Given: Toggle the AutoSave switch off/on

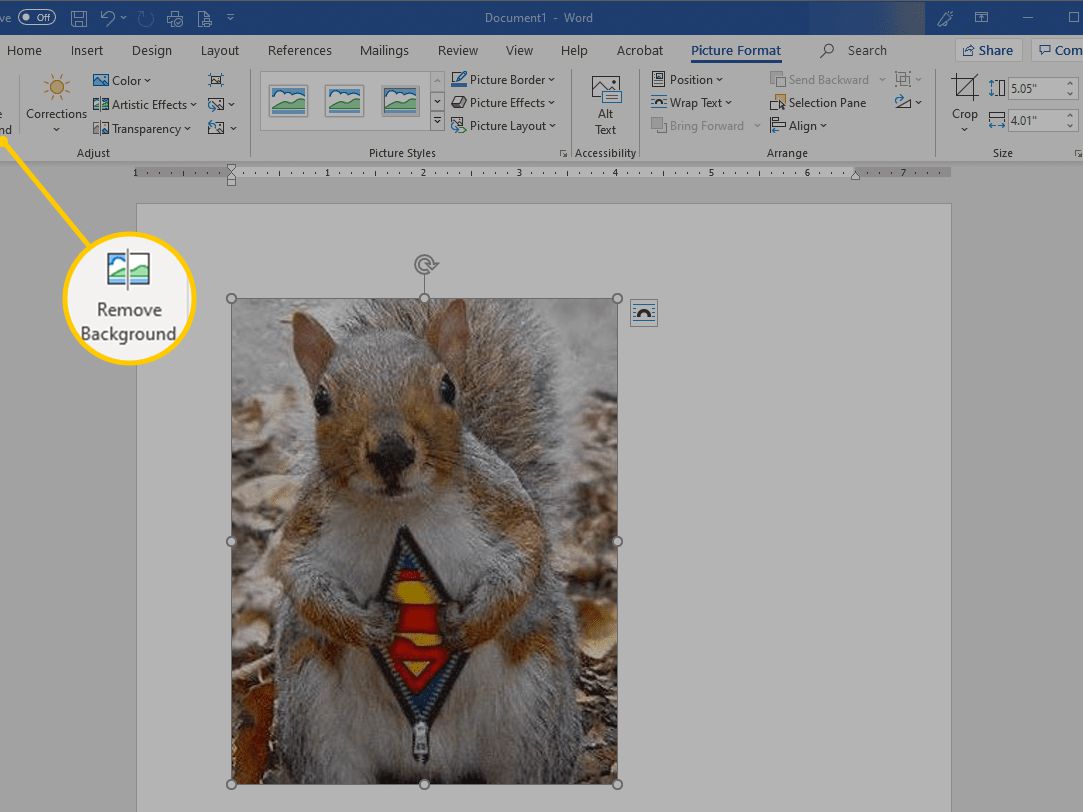Looking at the screenshot, I should 37,17.
